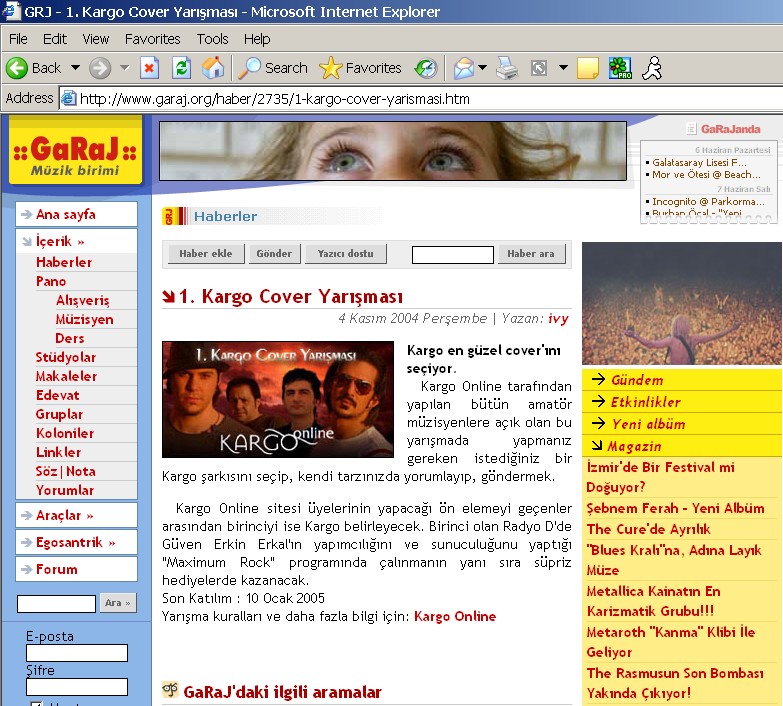The height and width of the screenshot is (706, 783).
Task: Open the File menu
Action: click(18, 39)
